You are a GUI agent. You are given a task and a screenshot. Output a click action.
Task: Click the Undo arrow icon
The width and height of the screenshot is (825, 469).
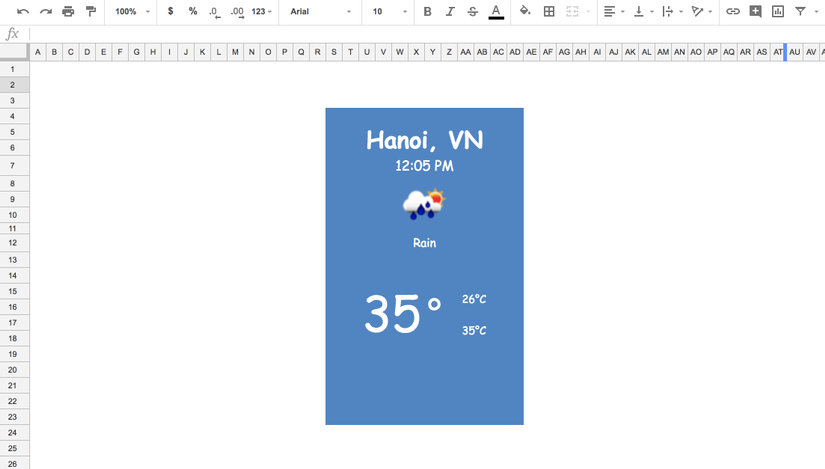[23, 12]
